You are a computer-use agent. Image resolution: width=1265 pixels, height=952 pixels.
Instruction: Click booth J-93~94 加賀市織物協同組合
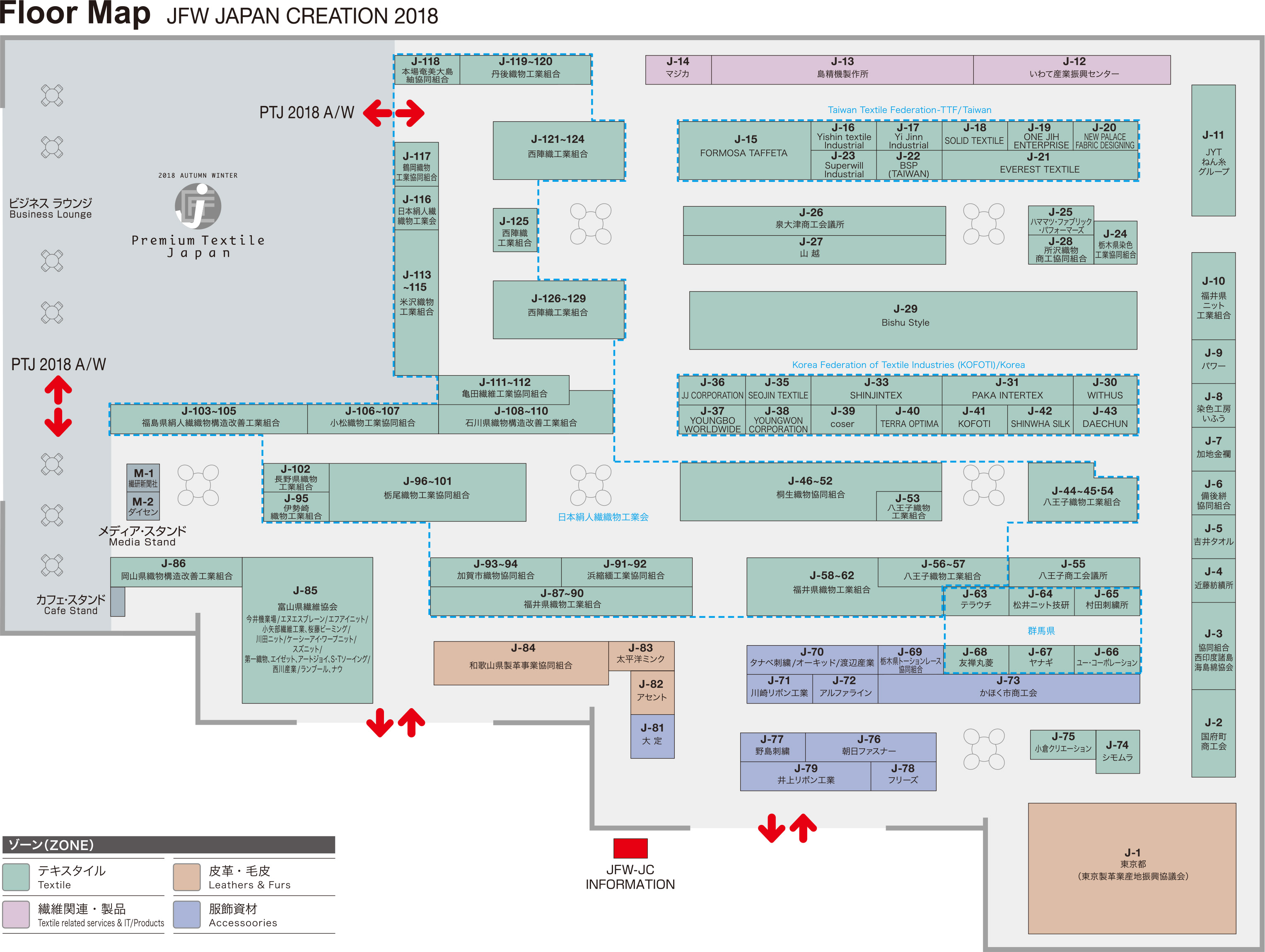[x=496, y=572]
